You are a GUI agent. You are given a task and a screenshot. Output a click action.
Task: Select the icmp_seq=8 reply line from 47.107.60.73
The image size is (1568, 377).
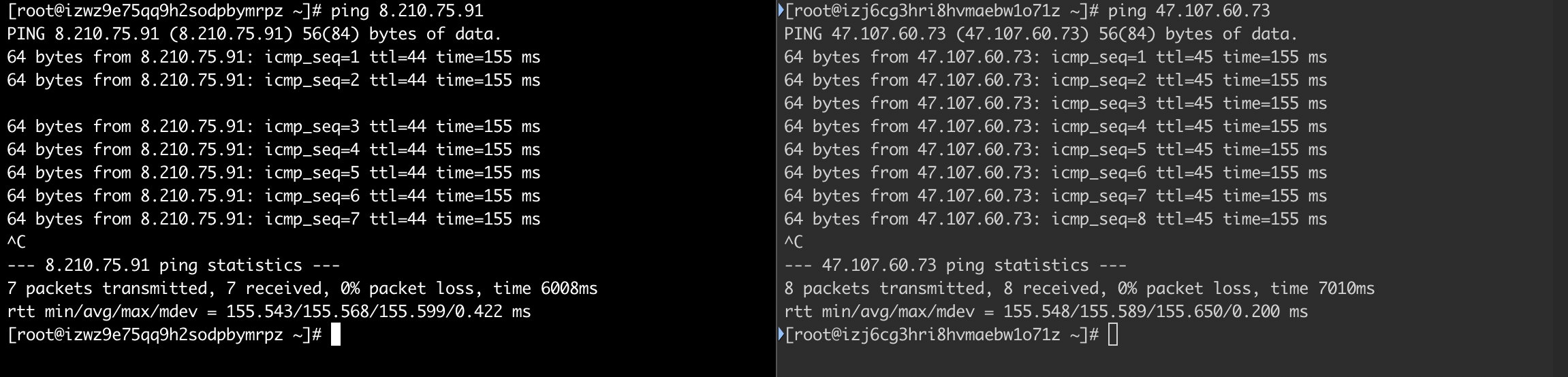(1055, 219)
